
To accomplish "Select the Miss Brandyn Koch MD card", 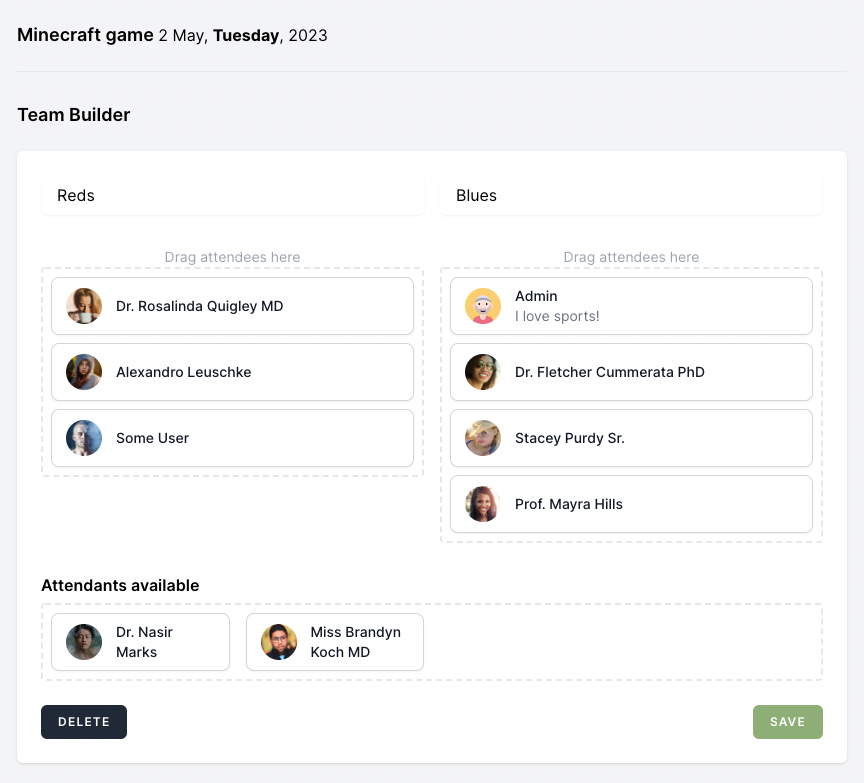I will [335, 642].
